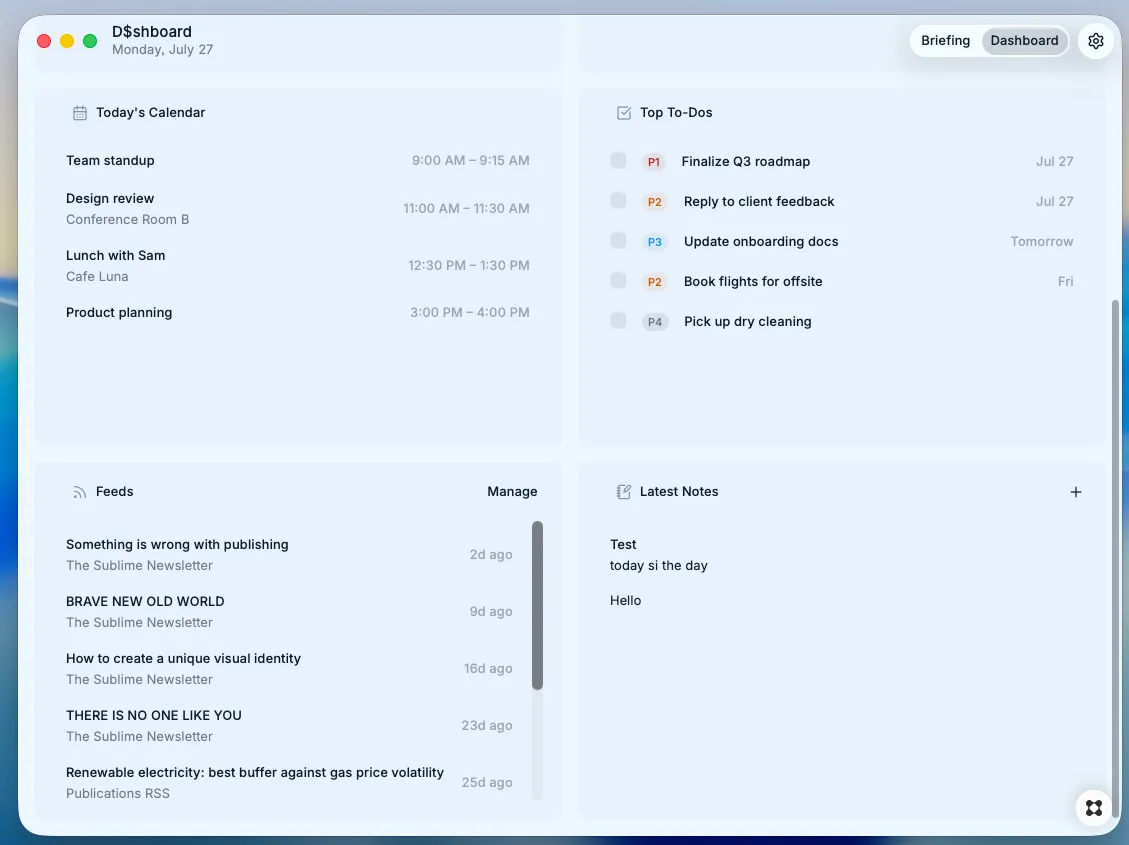Click the 25d ago timestamp
Image resolution: width=1129 pixels, height=845 pixels.
487,782
